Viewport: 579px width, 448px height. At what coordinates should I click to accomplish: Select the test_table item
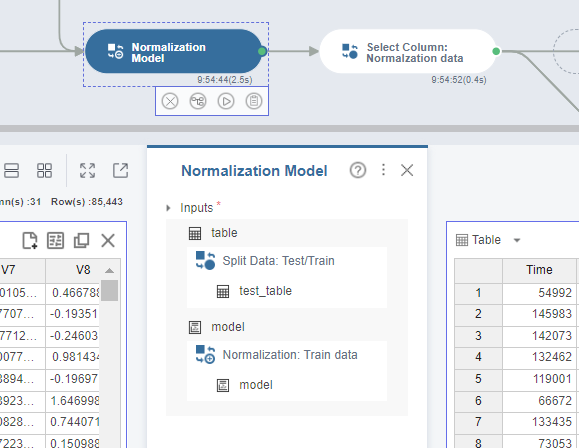point(265,291)
